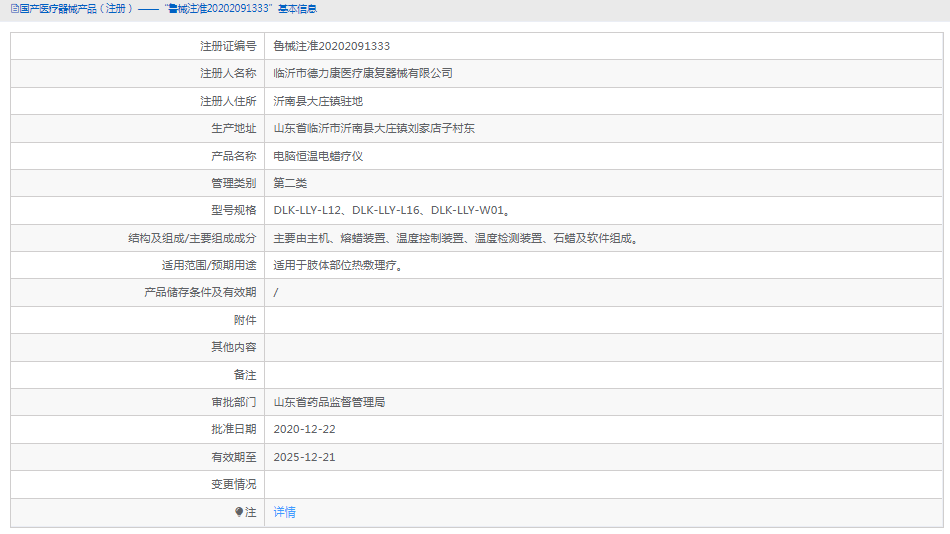950x534 pixels.
Task: Click the 型号规格 label
Action: point(234,210)
